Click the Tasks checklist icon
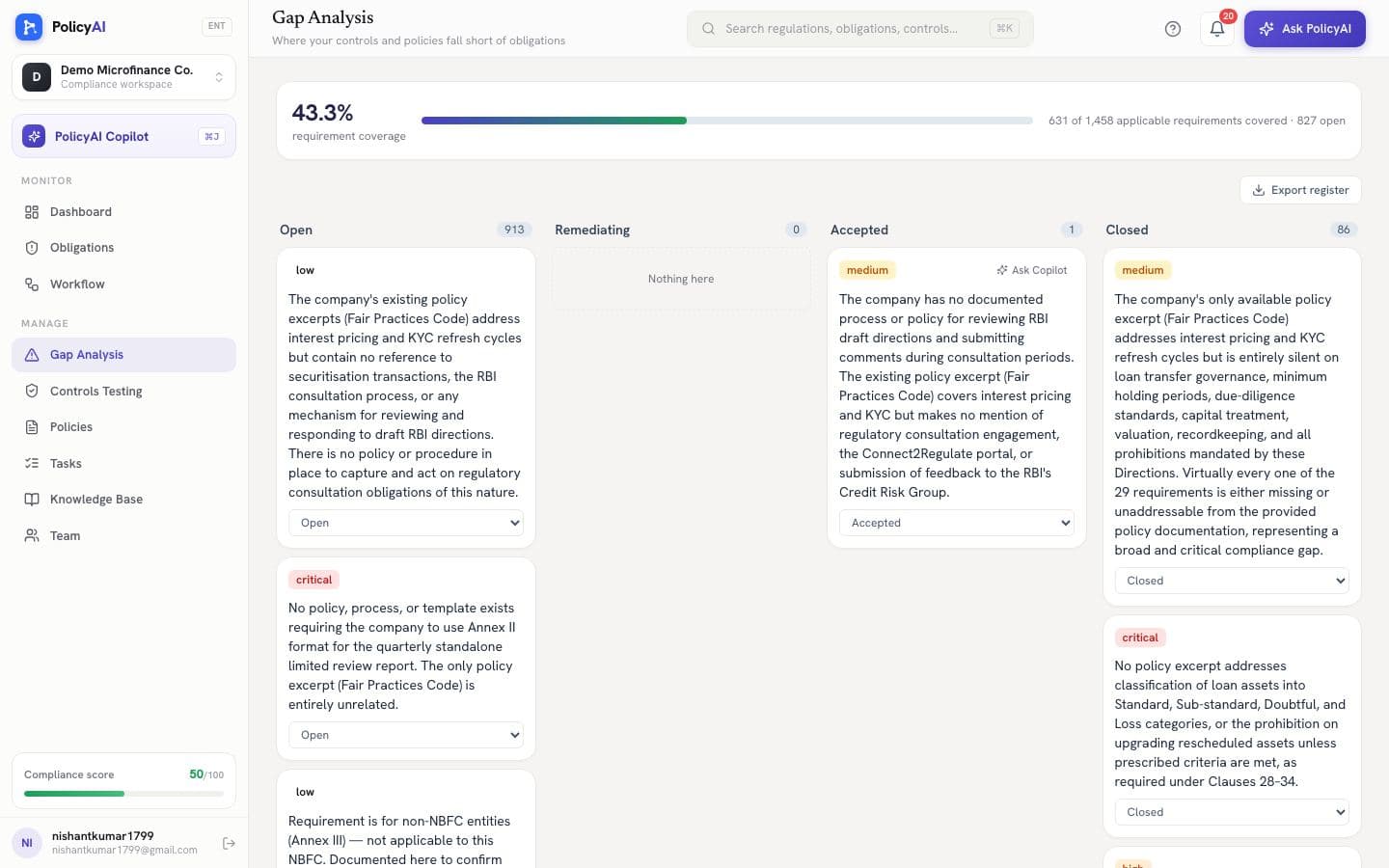This screenshot has height=868, width=1389. (x=32, y=464)
